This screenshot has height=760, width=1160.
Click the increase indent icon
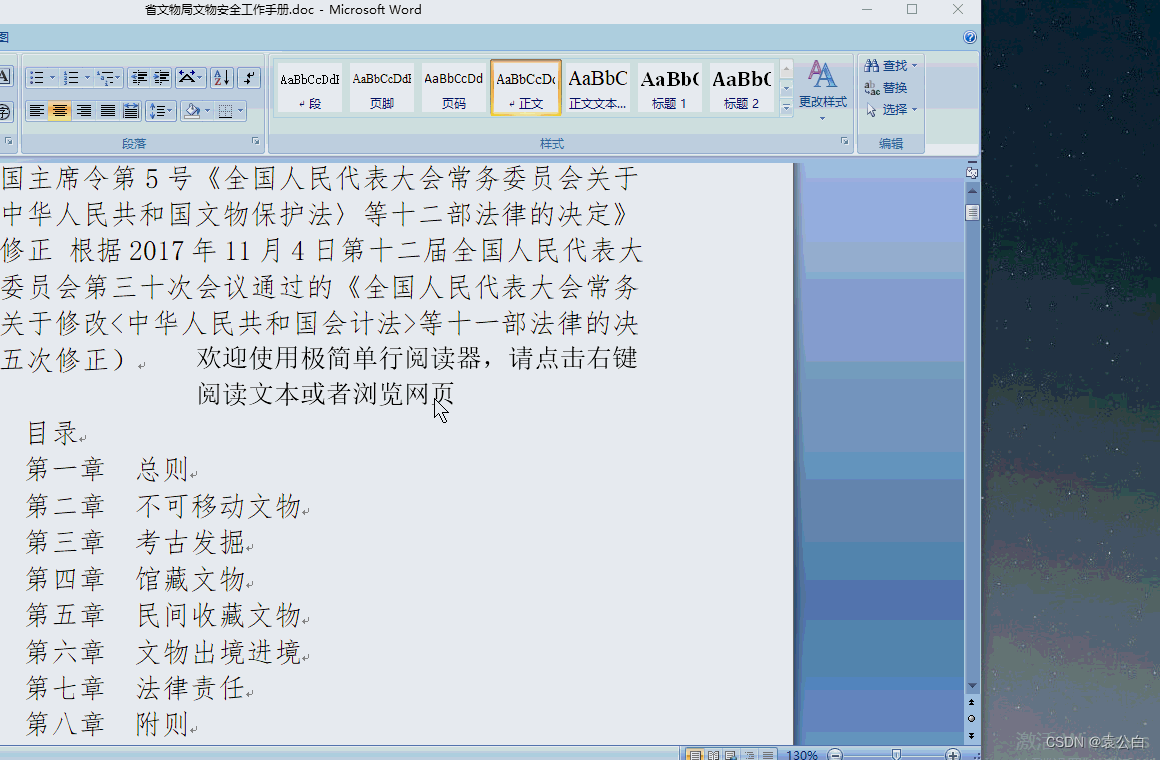(160, 77)
